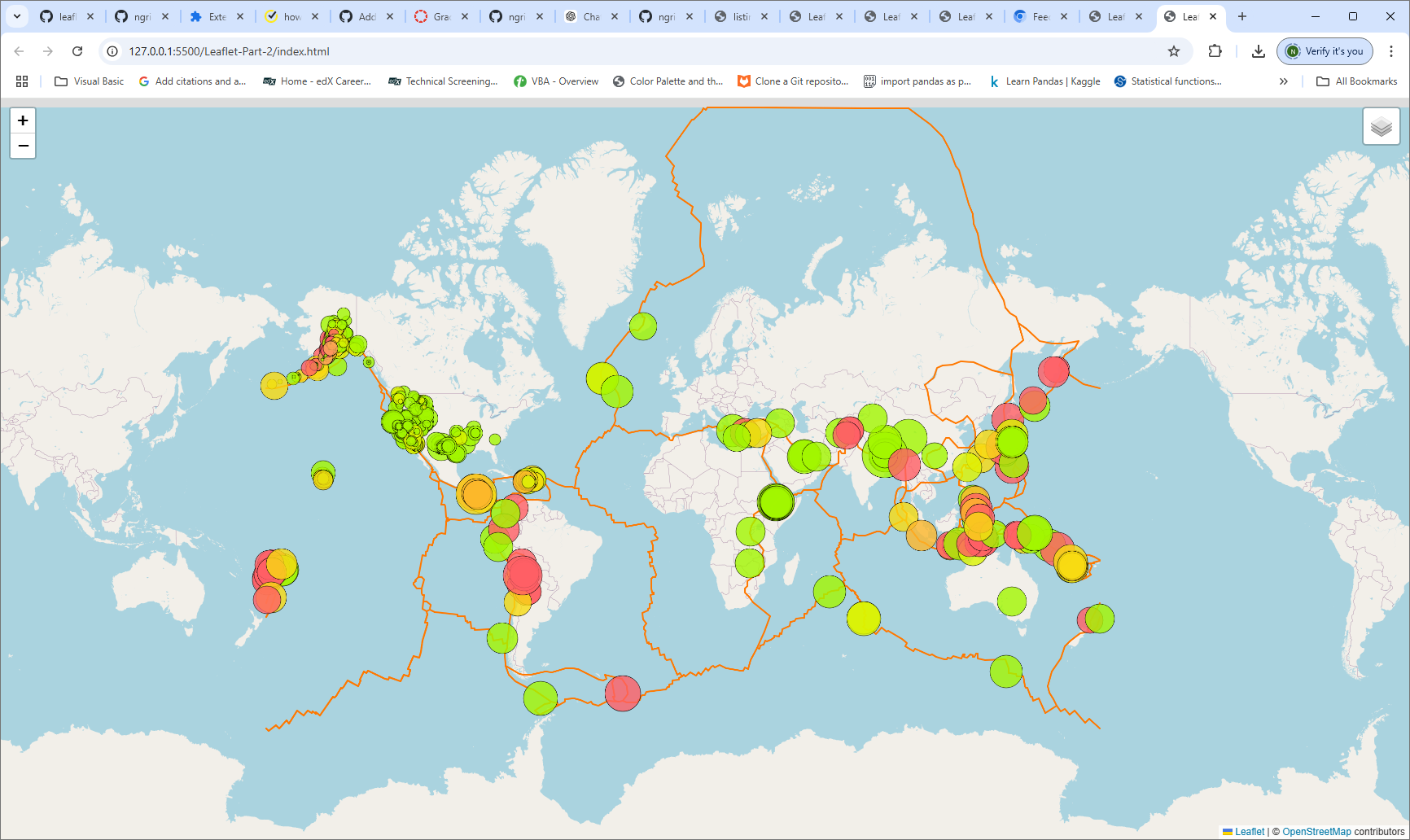Close the active Leaflet tab
The width and height of the screenshot is (1410, 840).
click(x=1213, y=16)
